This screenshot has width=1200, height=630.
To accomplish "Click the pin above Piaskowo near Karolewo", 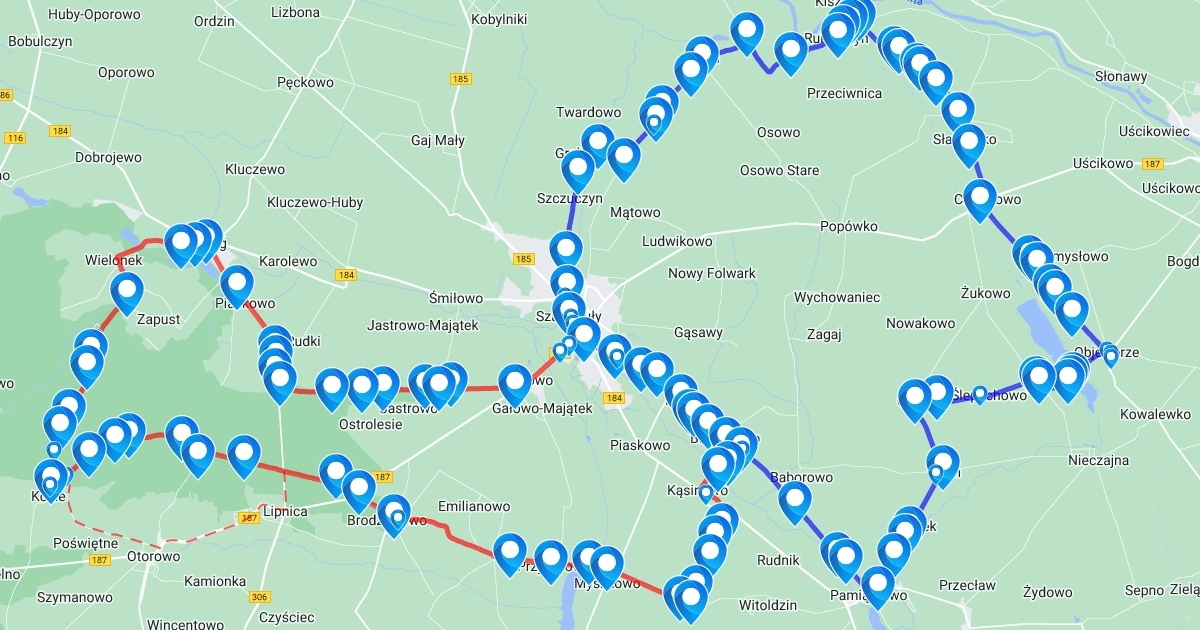I will 237,286.
